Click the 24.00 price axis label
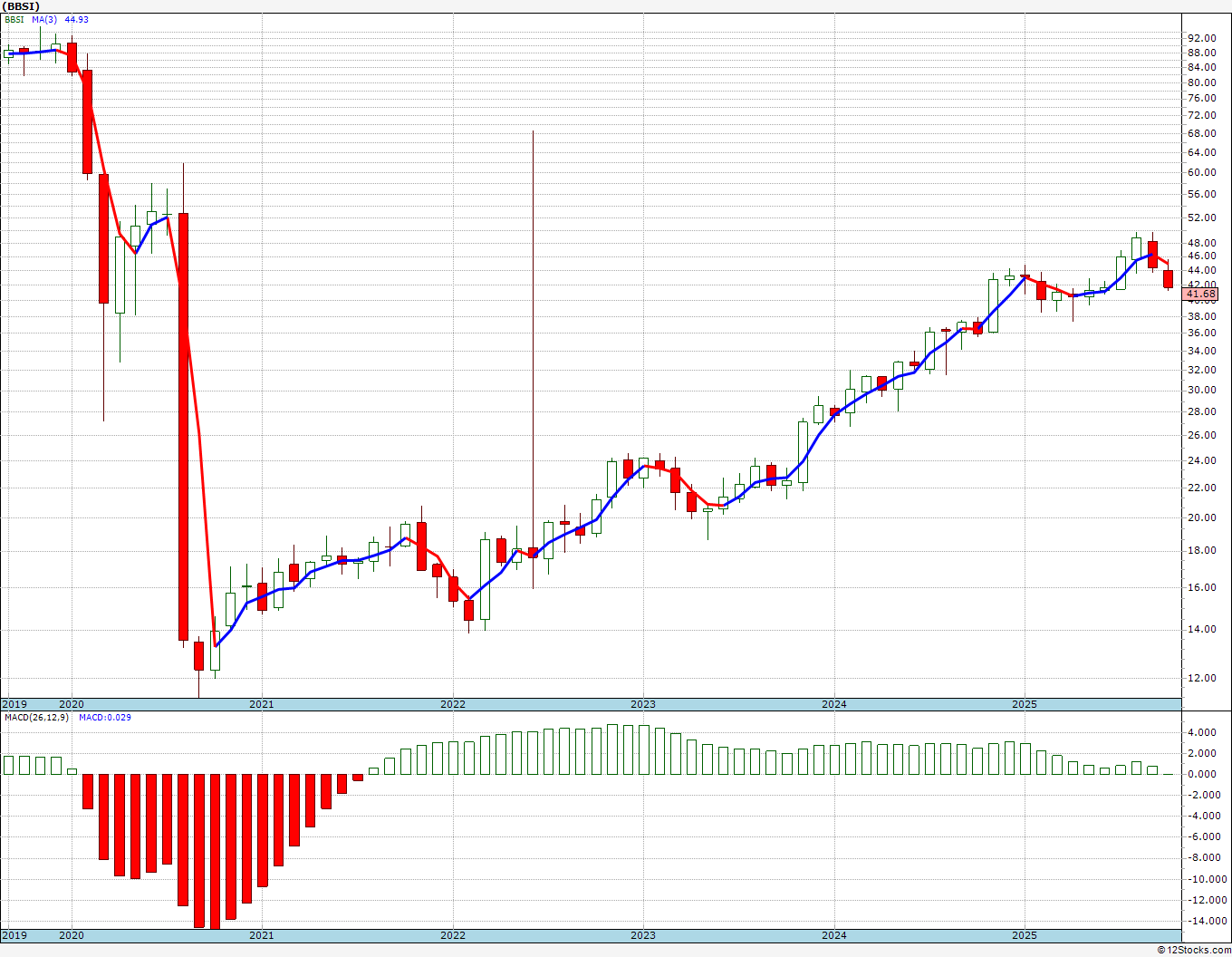The width and height of the screenshot is (1232, 957). tap(1201, 461)
